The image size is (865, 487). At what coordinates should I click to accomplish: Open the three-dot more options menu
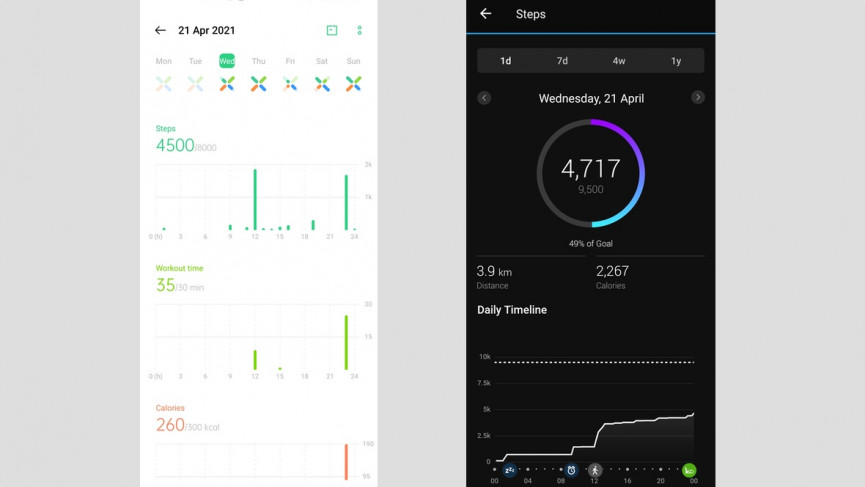coord(359,30)
